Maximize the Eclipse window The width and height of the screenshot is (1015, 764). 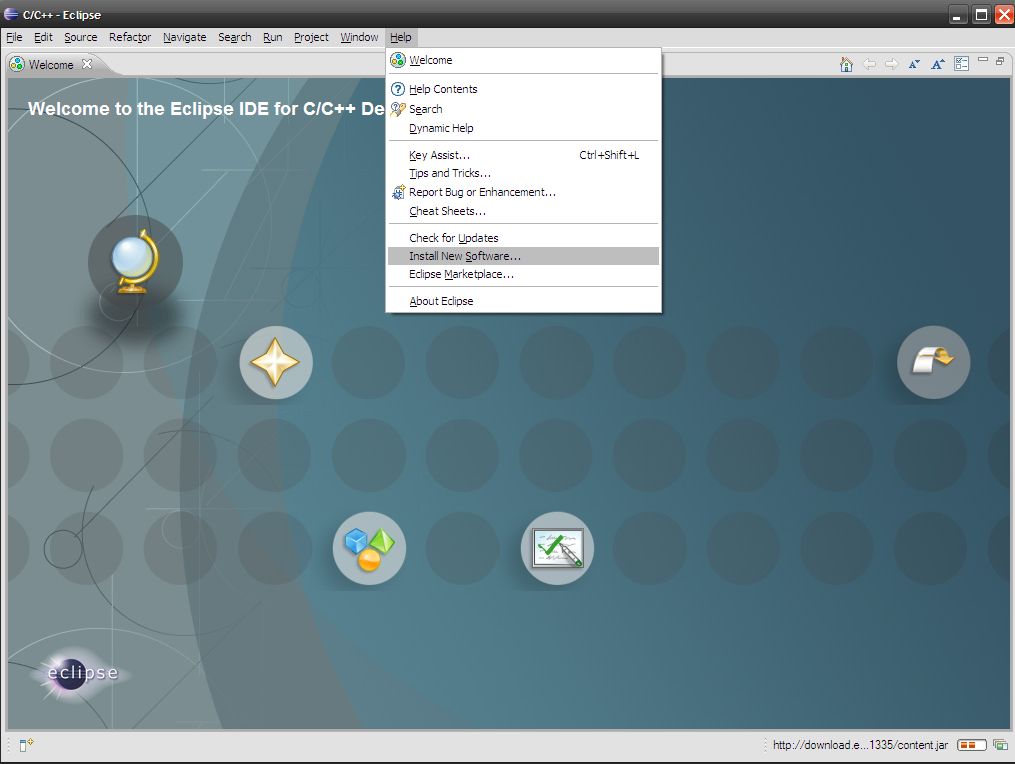coord(981,14)
